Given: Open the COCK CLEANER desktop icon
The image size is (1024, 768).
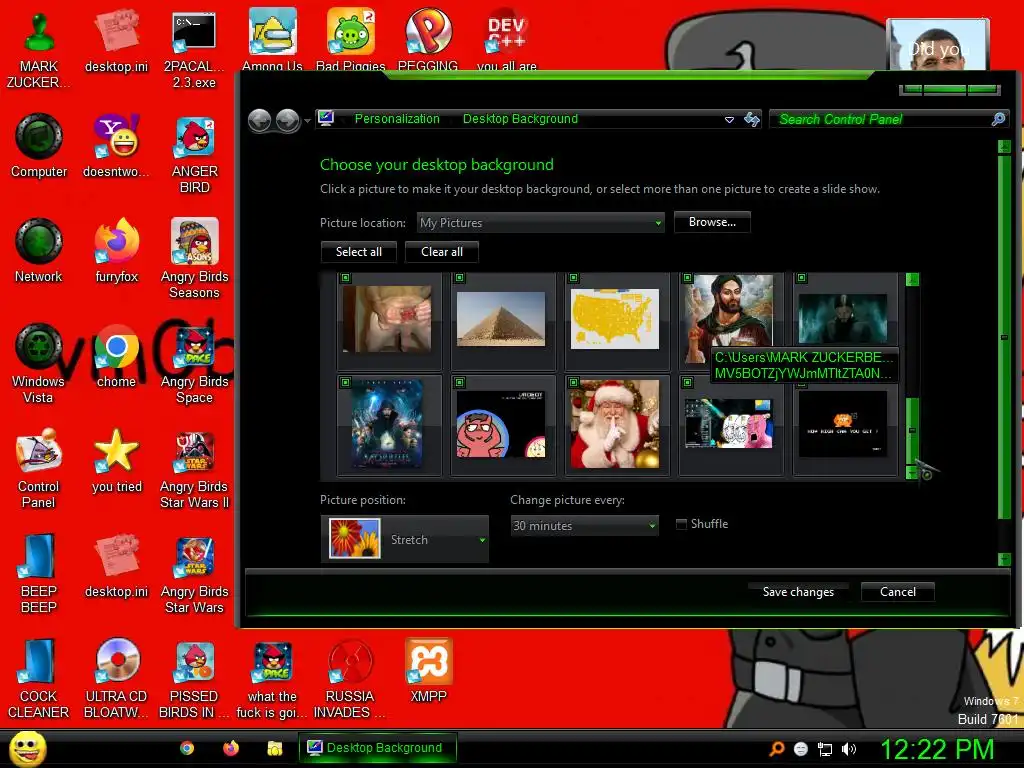Looking at the screenshot, I should (39, 679).
